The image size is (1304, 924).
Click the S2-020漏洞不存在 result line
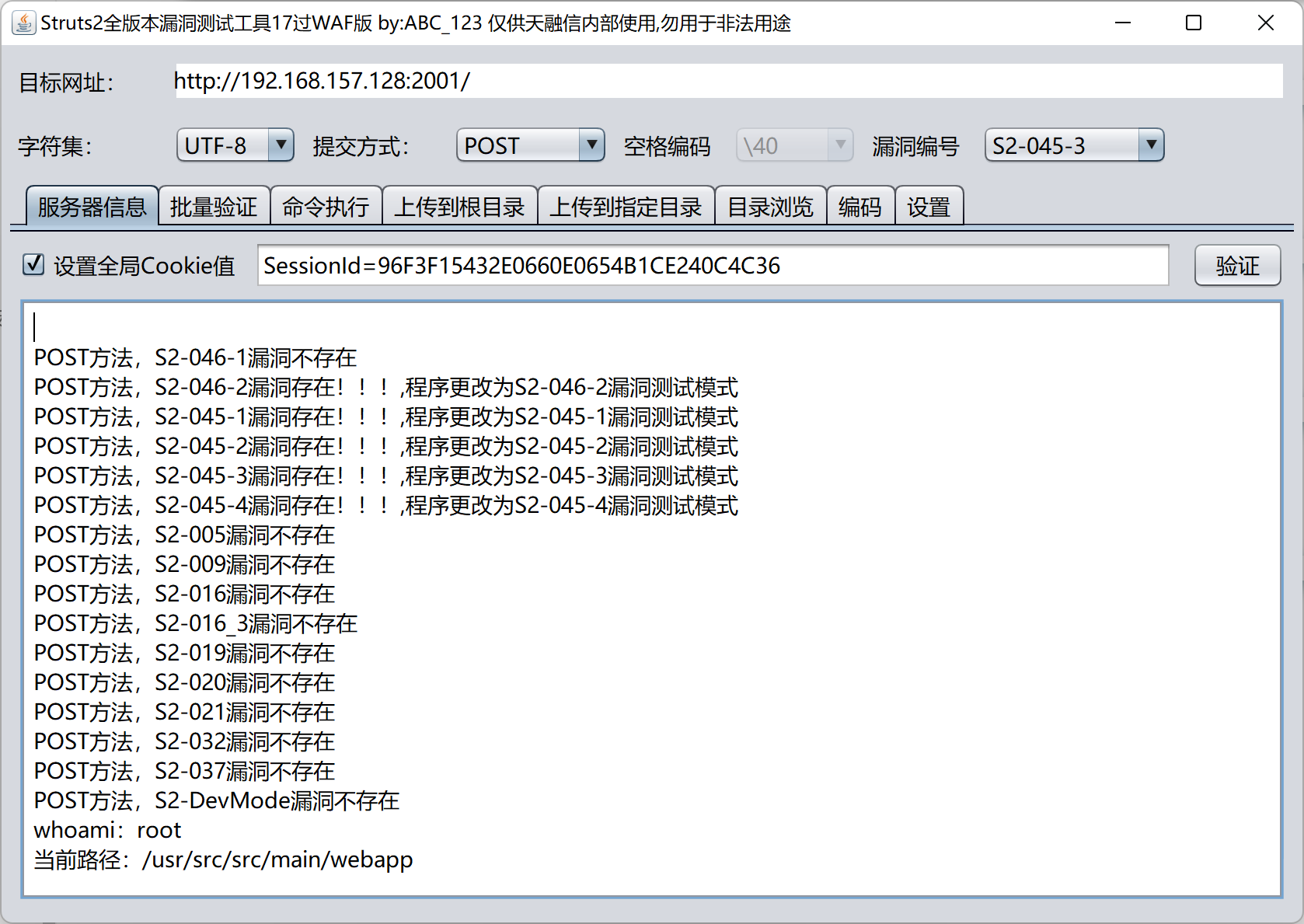pyautogui.click(x=184, y=682)
